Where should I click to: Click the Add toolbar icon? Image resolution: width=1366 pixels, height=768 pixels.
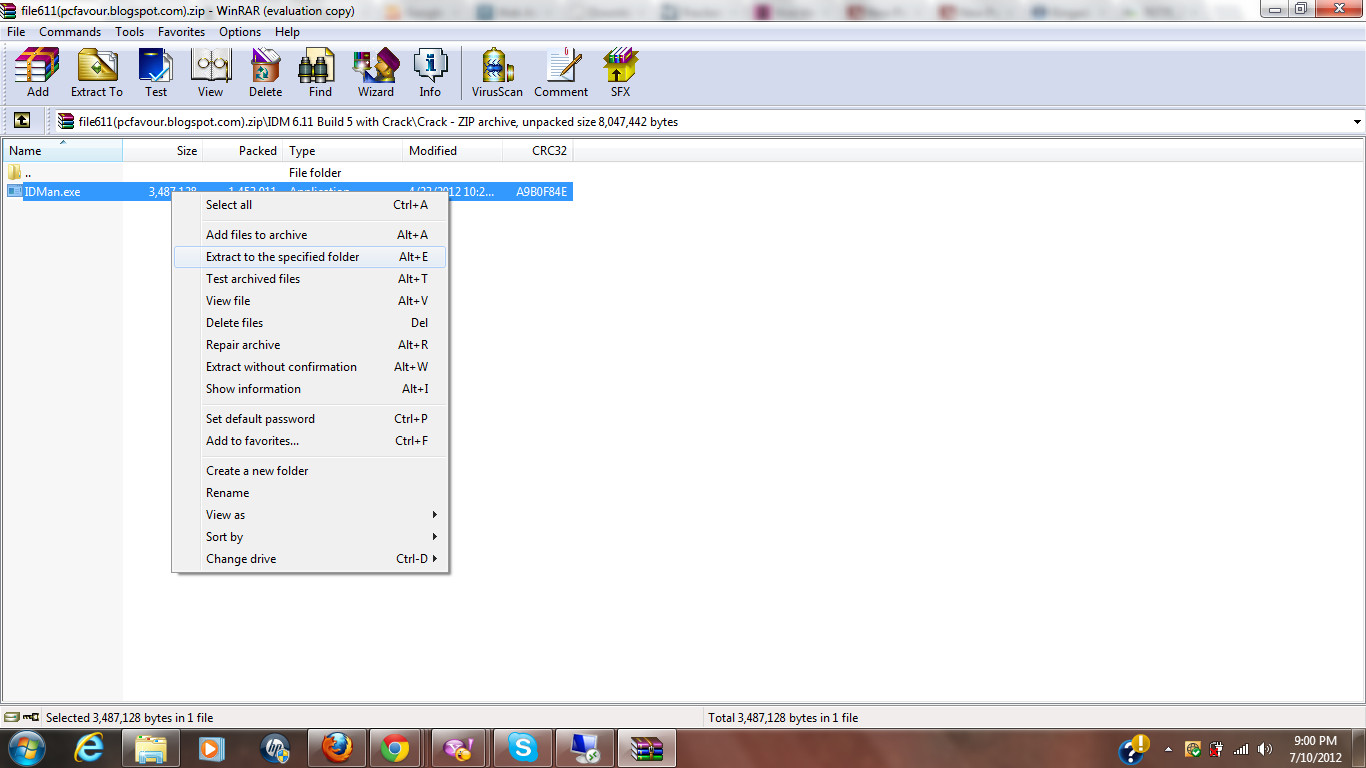click(37, 73)
